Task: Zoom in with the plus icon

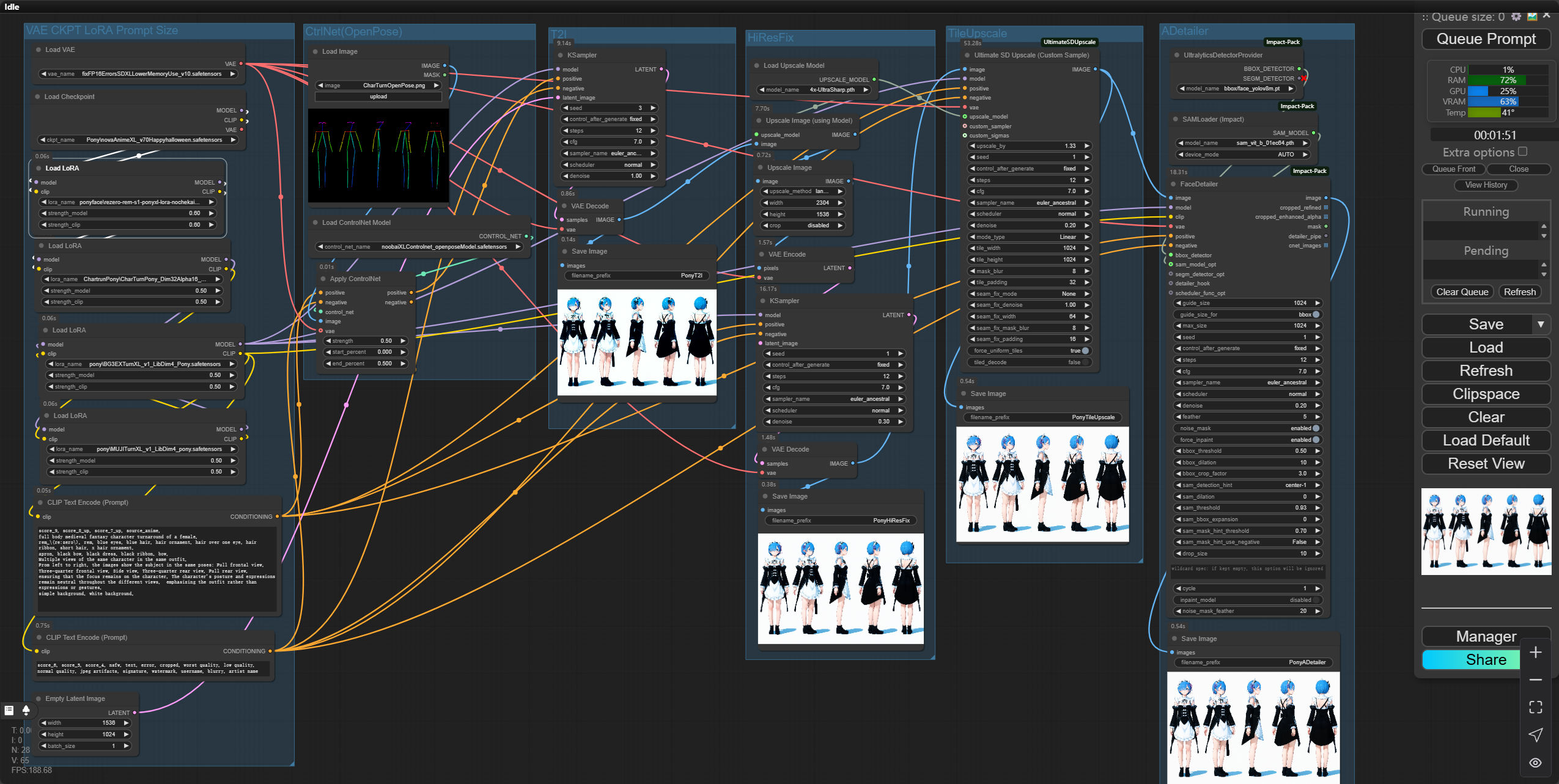Action: click(1535, 653)
